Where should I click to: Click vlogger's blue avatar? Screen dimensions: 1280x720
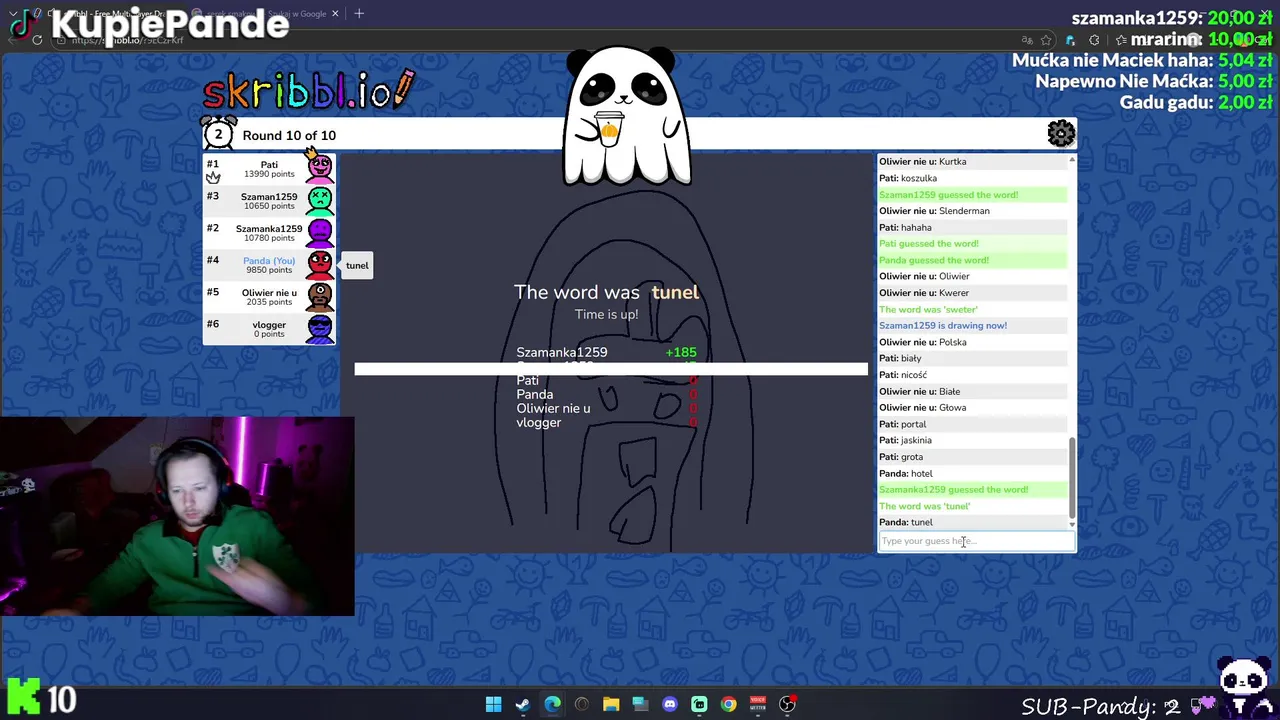(x=320, y=328)
